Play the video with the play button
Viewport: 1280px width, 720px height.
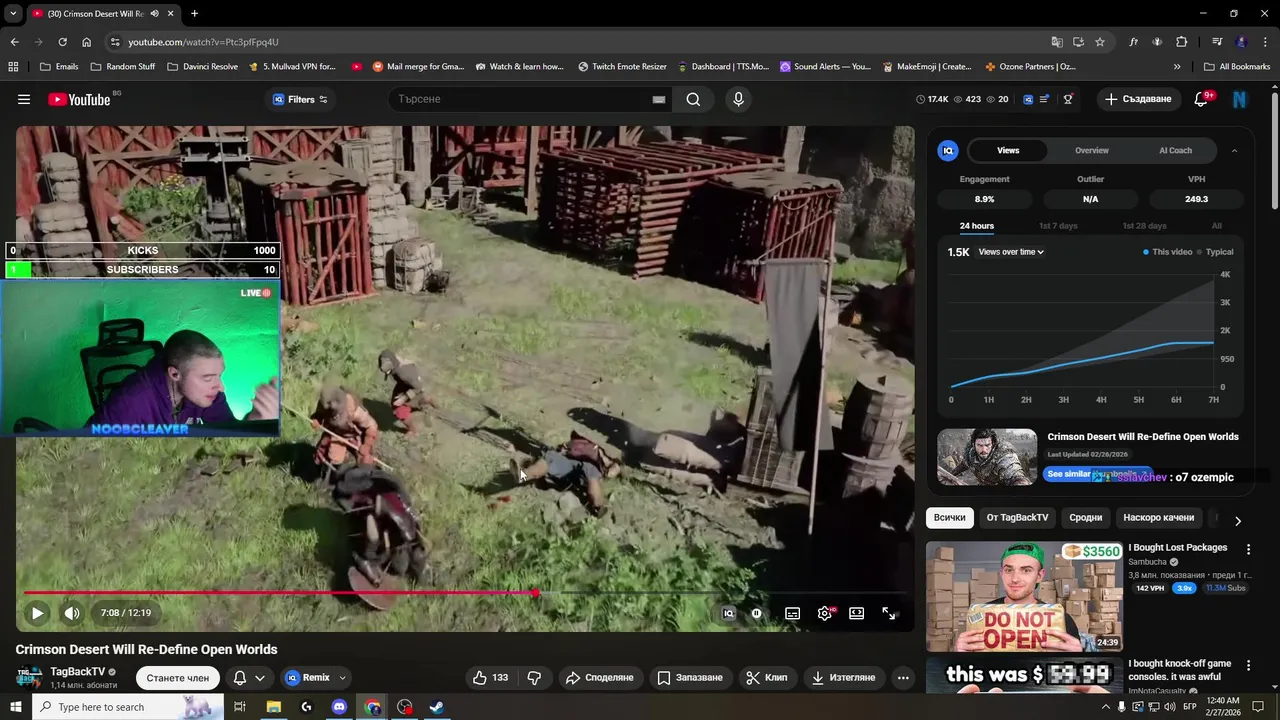tap(37, 613)
